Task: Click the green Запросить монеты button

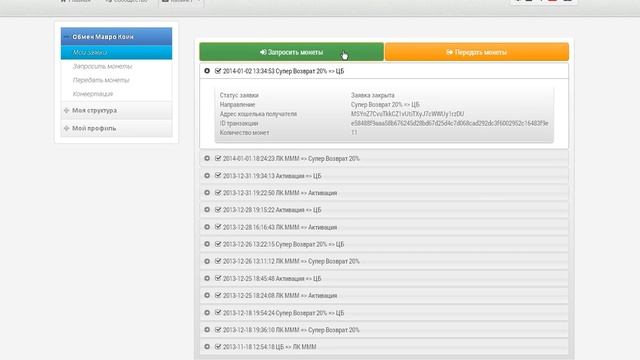Action: coord(291,52)
